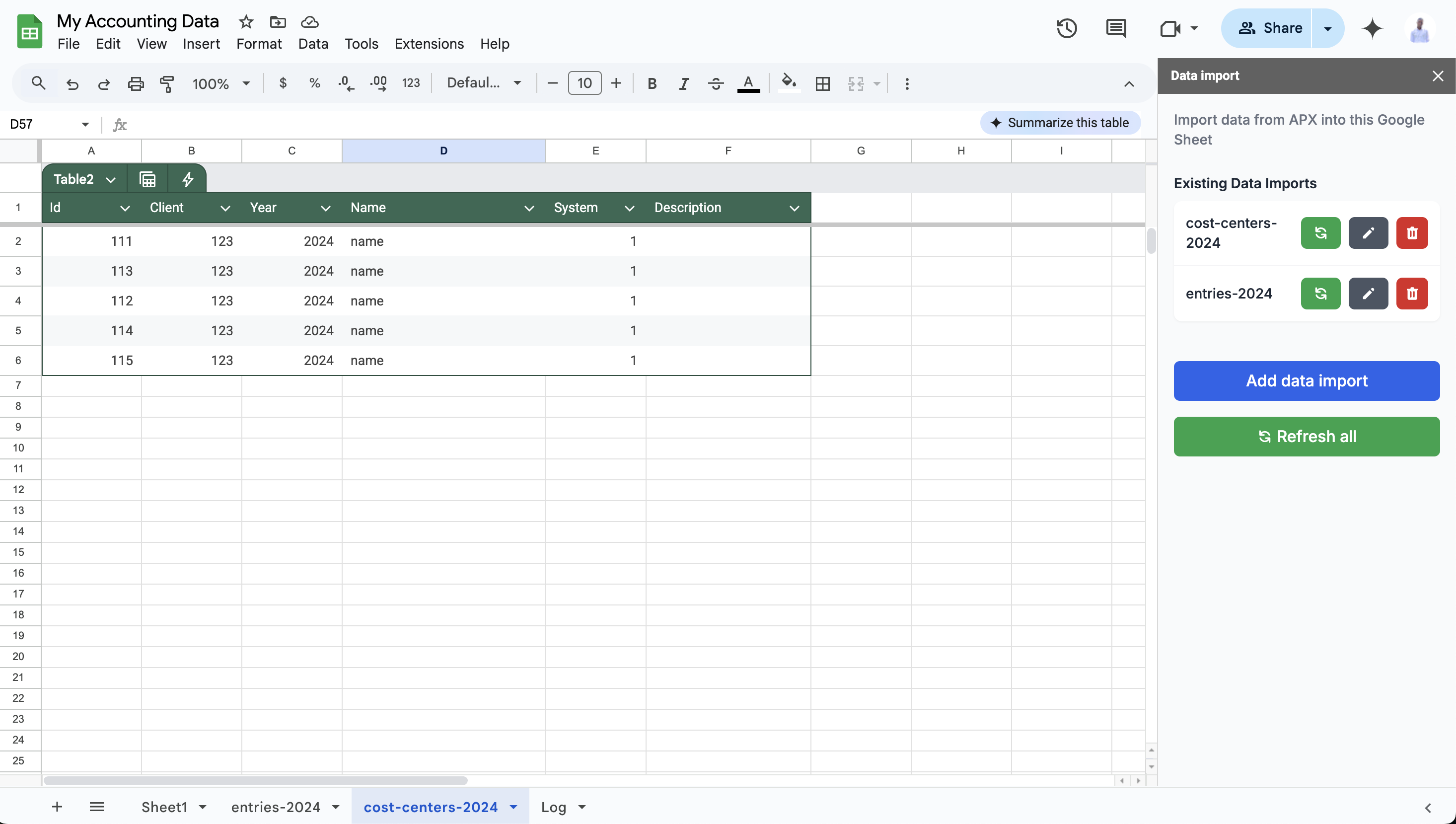Edit the entries-2024 data import
Viewport: 1456px width, 824px height.
click(x=1368, y=293)
